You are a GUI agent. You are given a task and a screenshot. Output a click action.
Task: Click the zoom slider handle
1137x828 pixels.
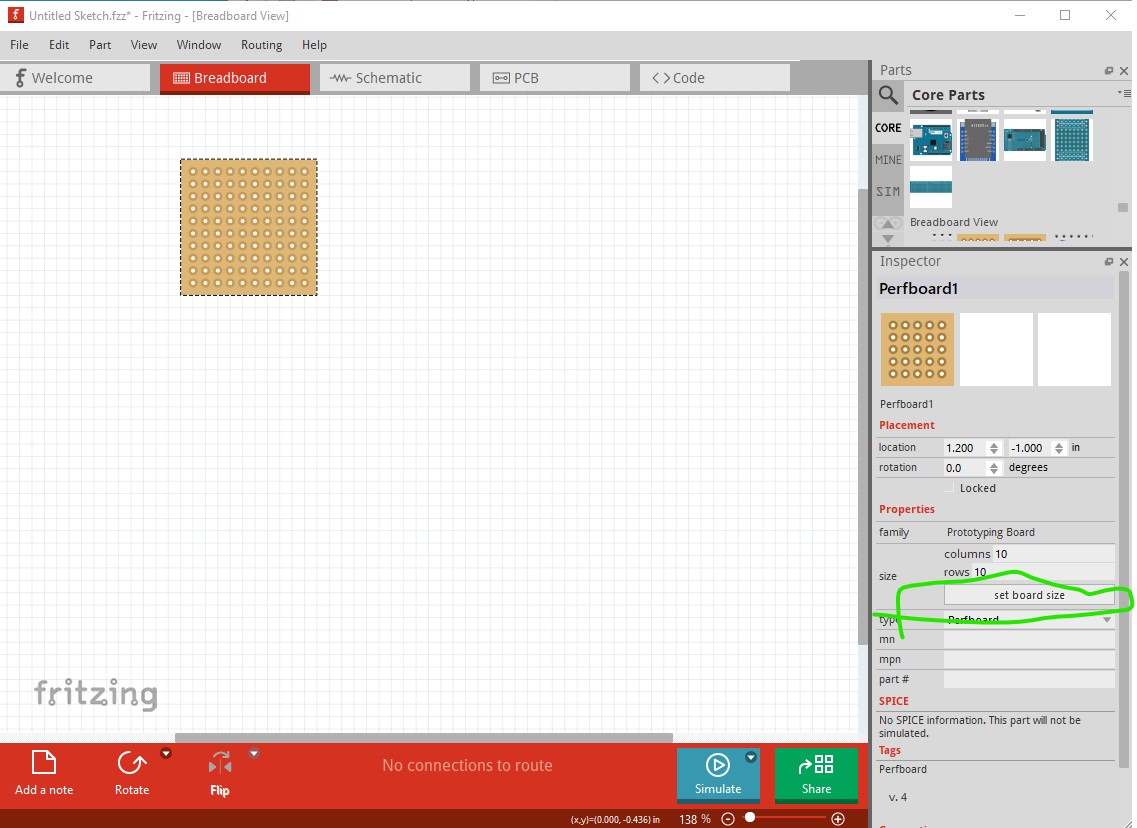click(750, 819)
